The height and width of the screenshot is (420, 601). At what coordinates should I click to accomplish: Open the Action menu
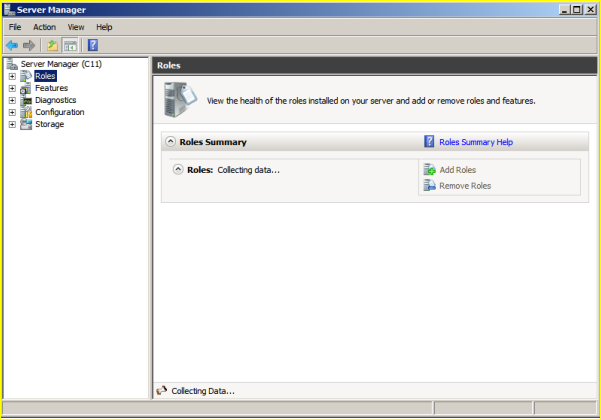click(44, 27)
